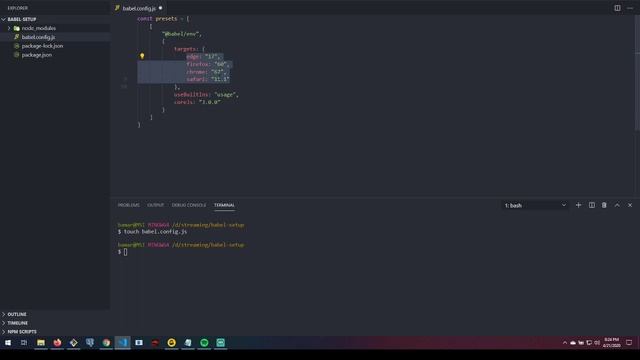640x360 pixels.
Task: Open the OneDrive cloud tray icon
Action: (x=573, y=343)
